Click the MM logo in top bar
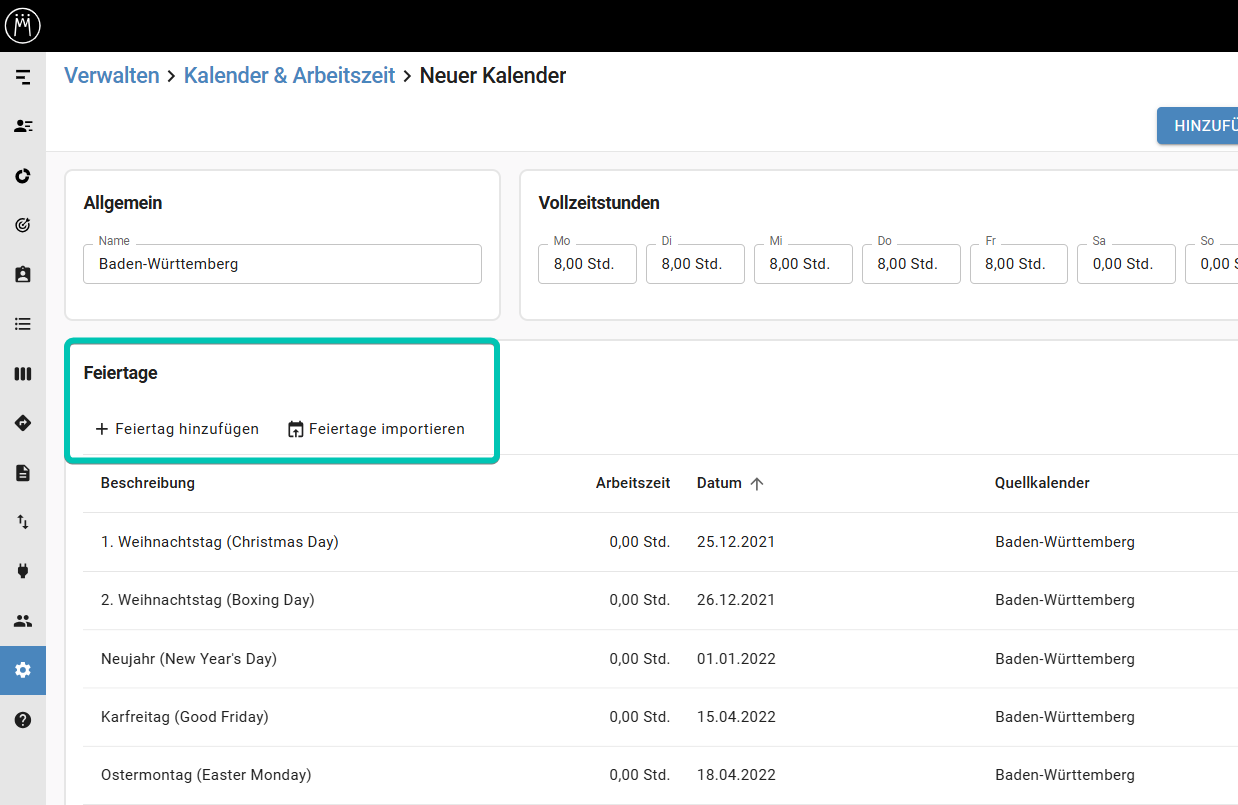 pos(23,25)
